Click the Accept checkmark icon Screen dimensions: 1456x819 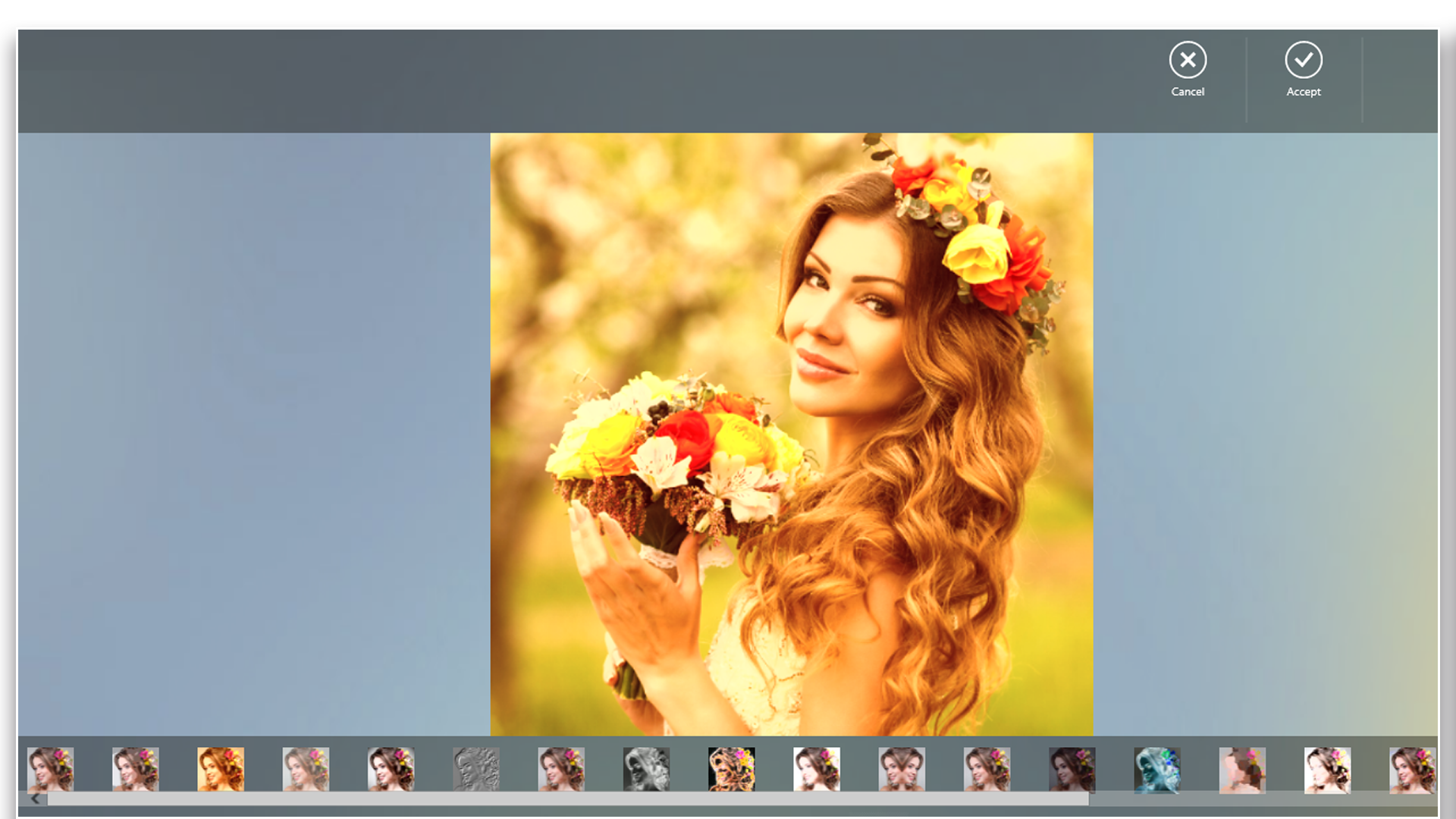[1304, 60]
